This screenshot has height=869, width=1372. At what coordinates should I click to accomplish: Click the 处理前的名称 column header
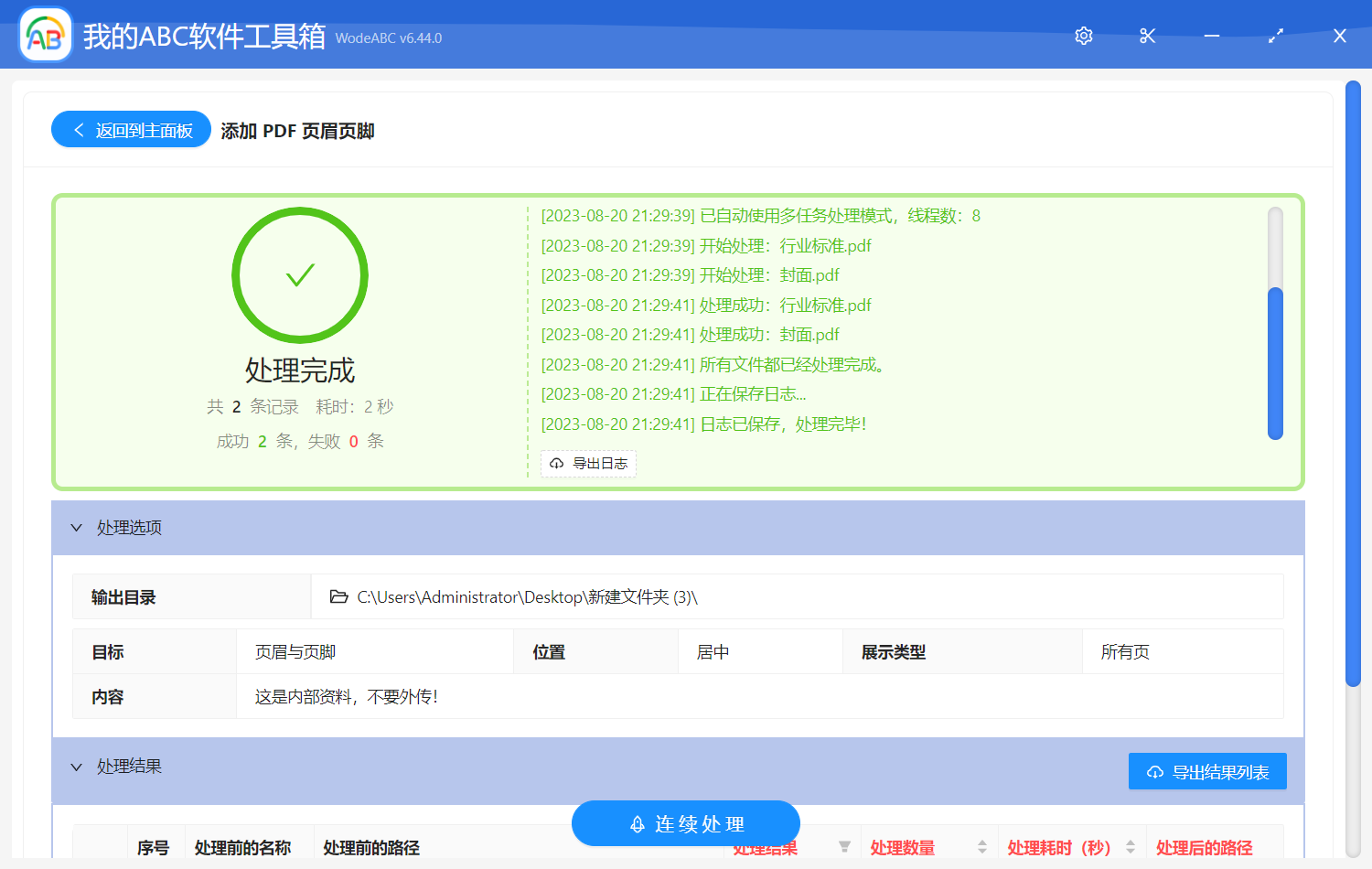pos(243,848)
